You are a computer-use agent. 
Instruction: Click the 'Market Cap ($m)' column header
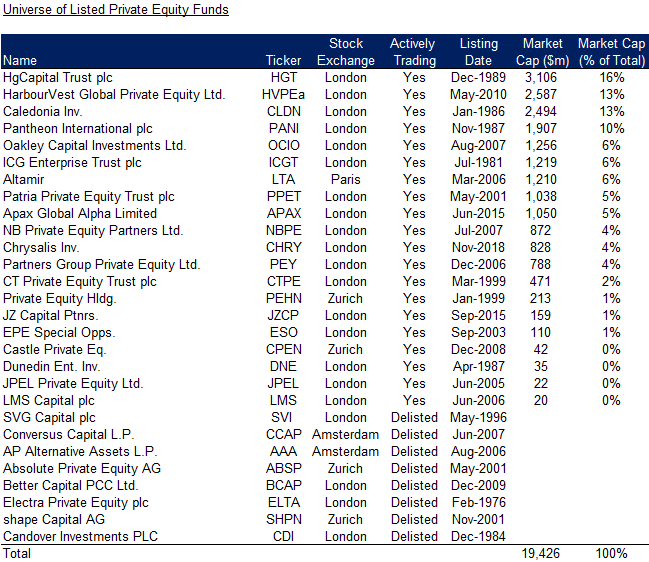[542, 52]
